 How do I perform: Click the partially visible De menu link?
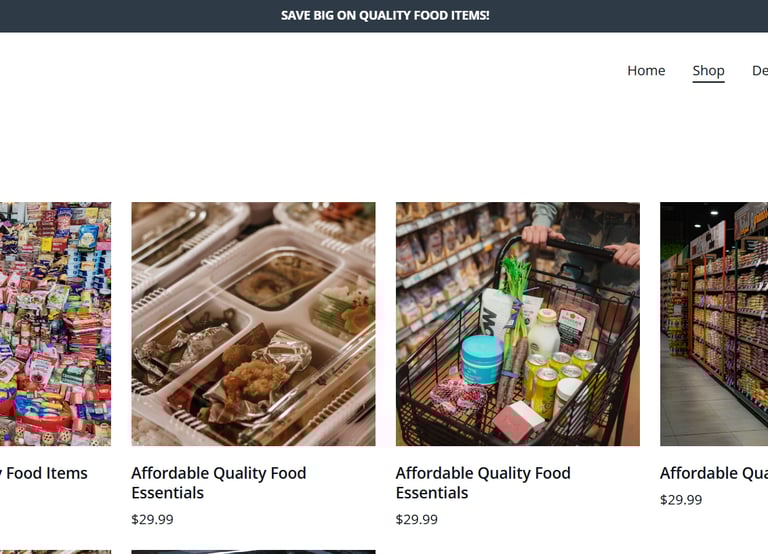click(x=760, y=71)
